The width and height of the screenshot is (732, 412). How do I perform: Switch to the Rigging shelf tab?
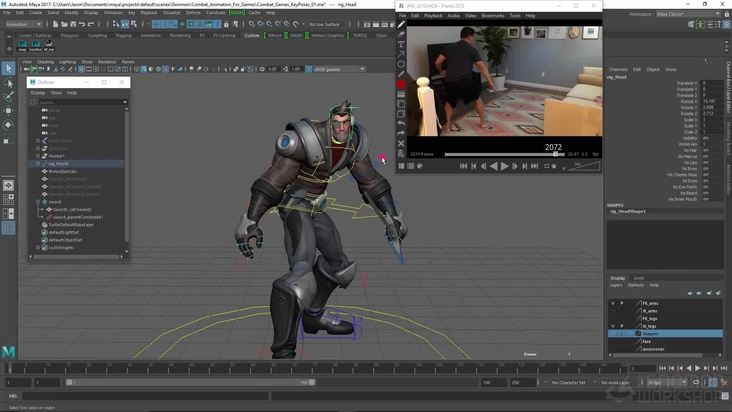[x=124, y=35]
